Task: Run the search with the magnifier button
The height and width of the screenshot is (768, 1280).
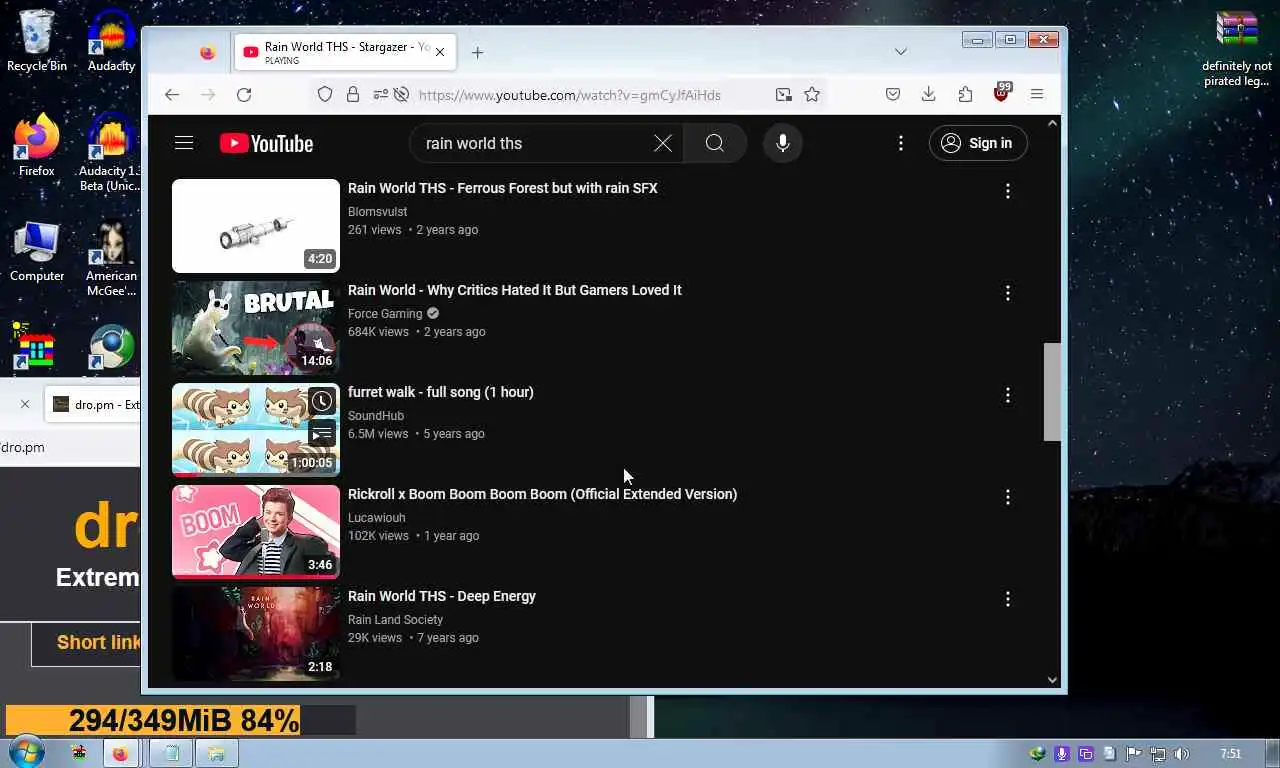Action: [715, 143]
